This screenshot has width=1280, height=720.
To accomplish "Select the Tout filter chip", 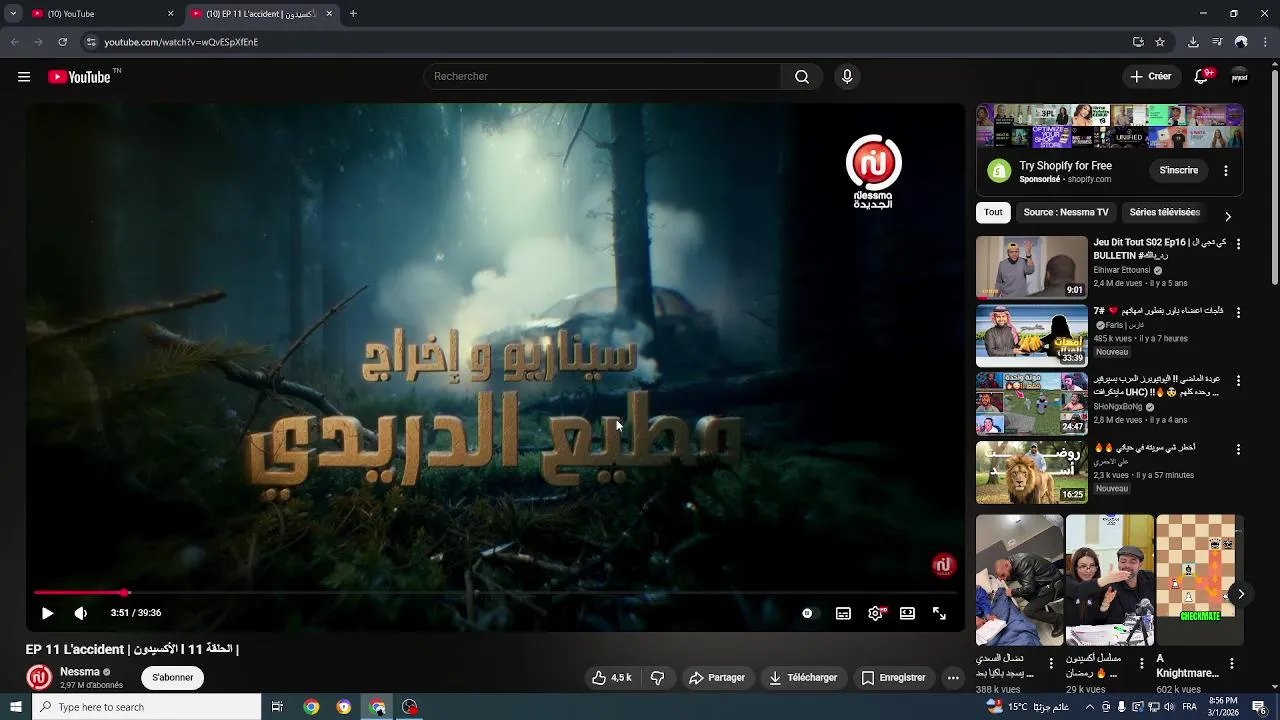I will (x=993, y=212).
